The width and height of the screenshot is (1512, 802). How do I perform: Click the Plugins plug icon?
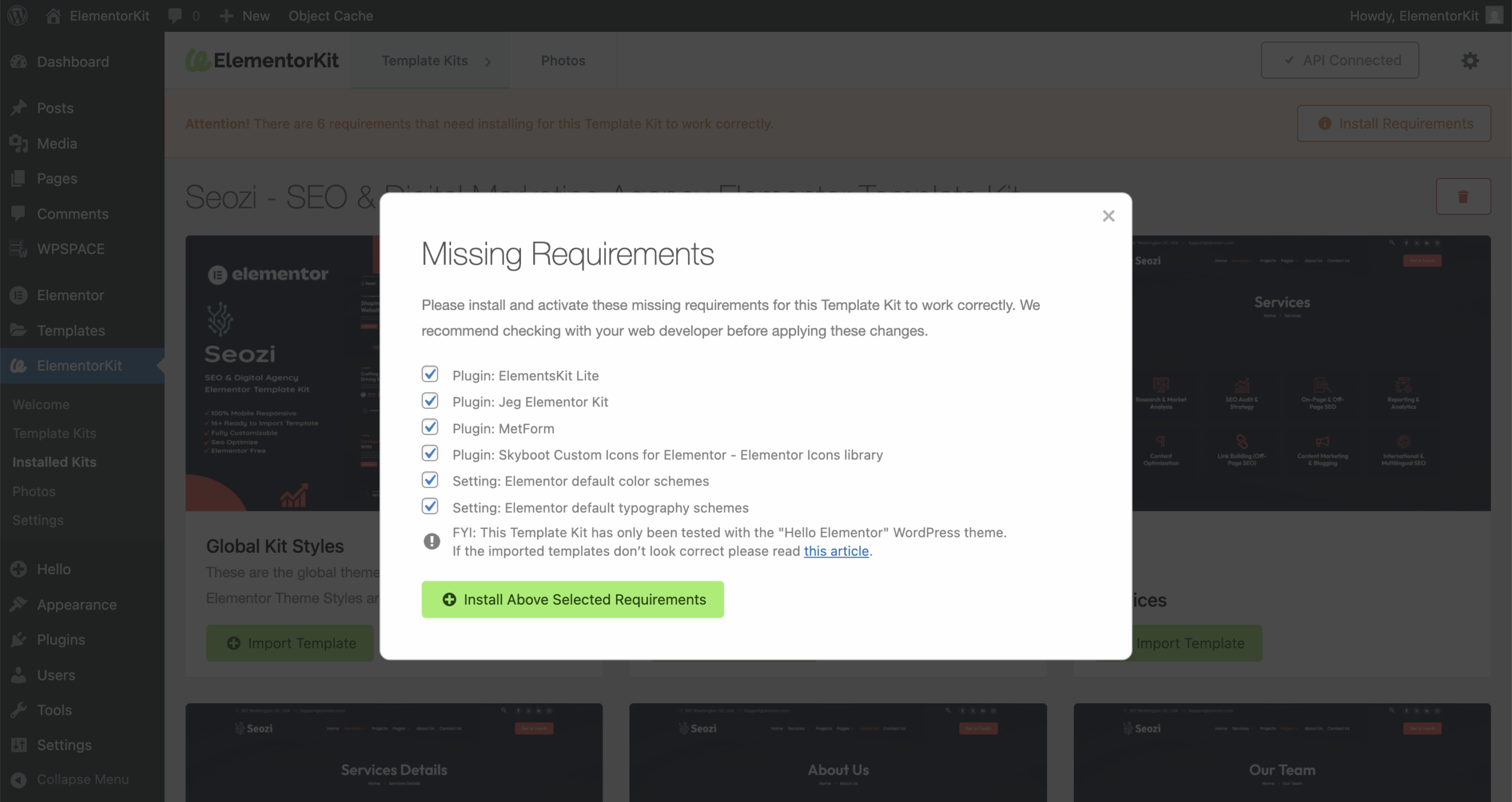tap(18, 640)
